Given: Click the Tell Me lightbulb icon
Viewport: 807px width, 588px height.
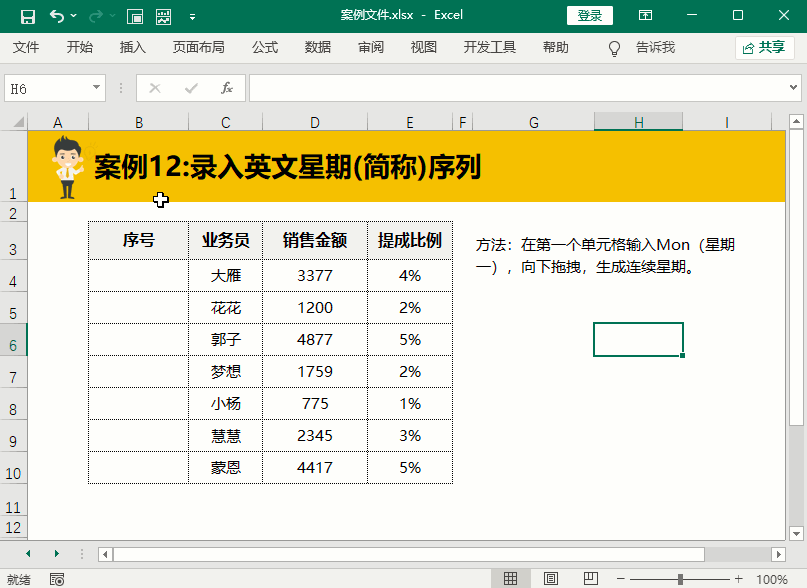Looking at the screenshot, I should coord(615,48).
